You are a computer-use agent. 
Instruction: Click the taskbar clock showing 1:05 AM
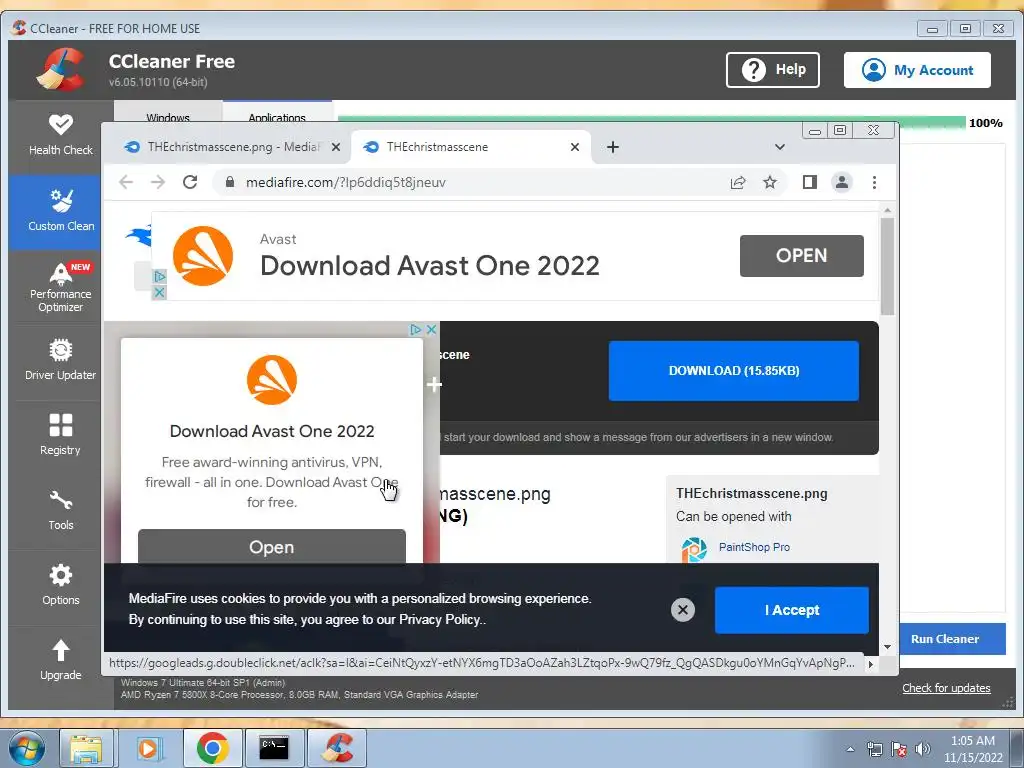[x=973, y=749]
